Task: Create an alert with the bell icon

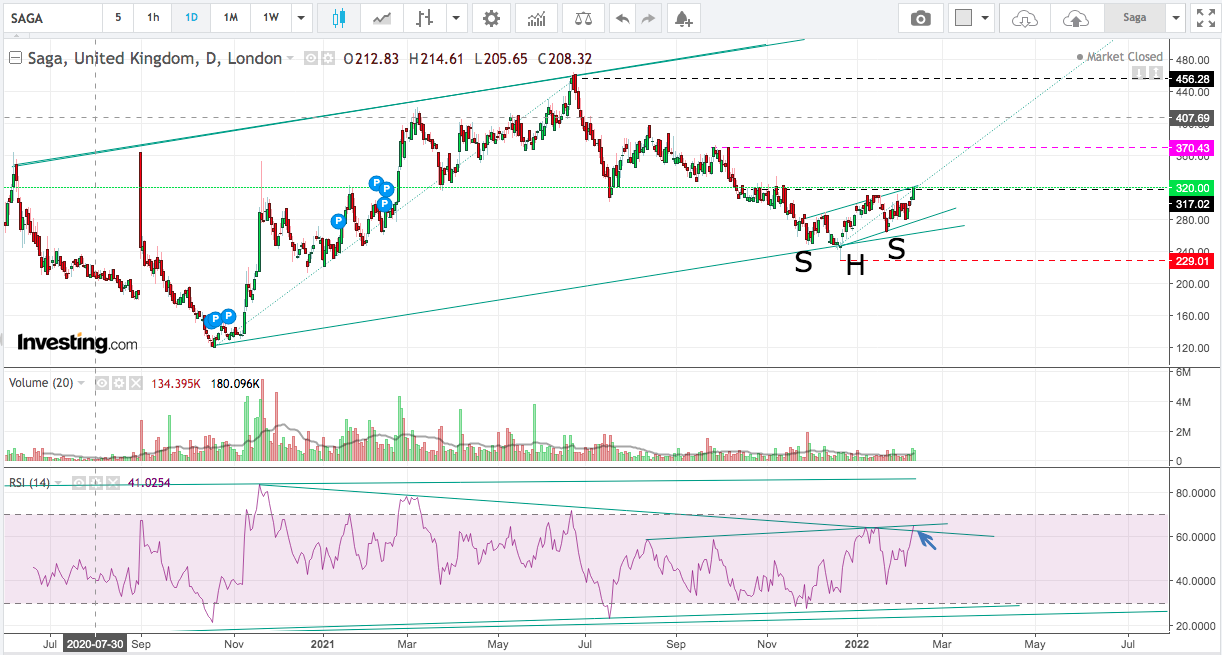Action: (683, 18)
